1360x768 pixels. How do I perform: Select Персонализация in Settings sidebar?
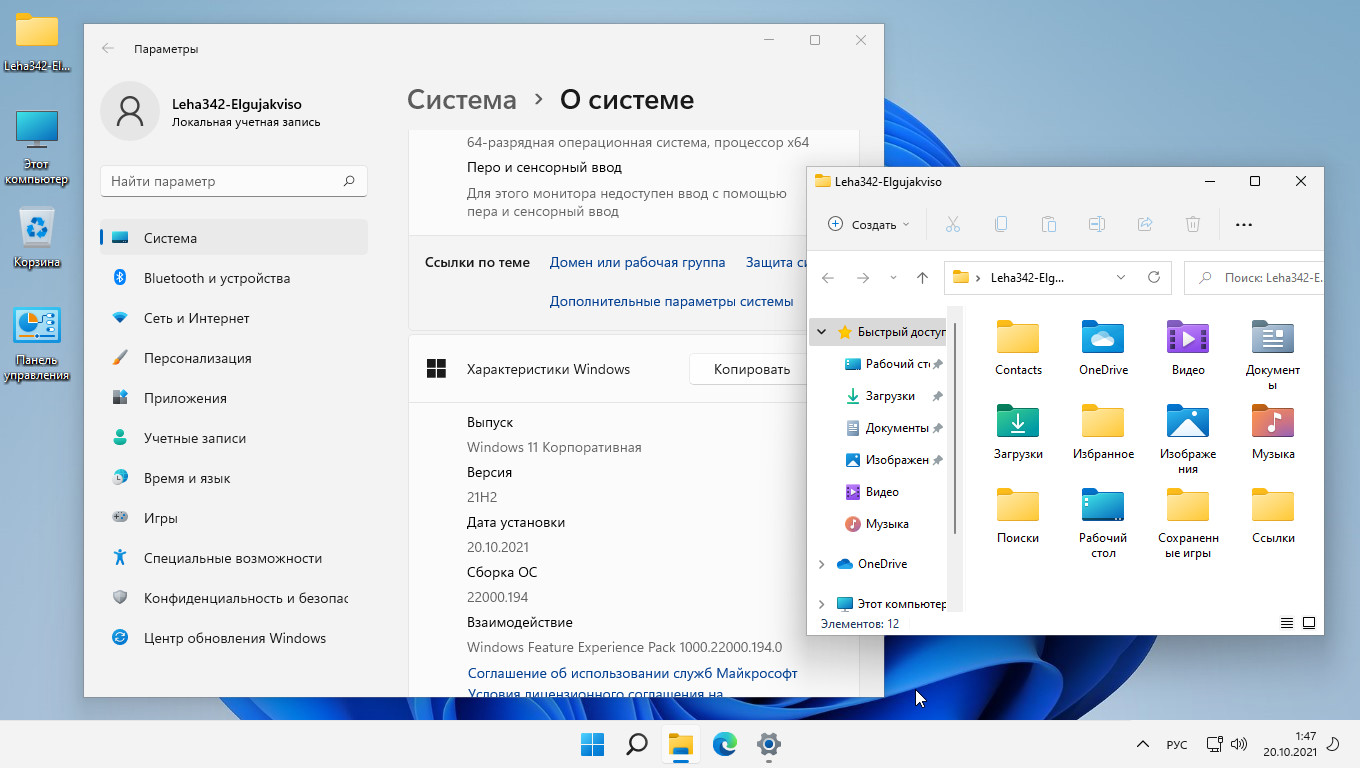click(197, 358)
